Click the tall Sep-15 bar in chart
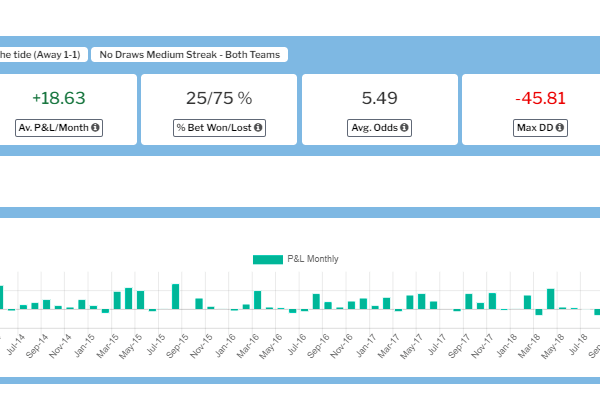The image size is (600, 394). tap(176, 296)
